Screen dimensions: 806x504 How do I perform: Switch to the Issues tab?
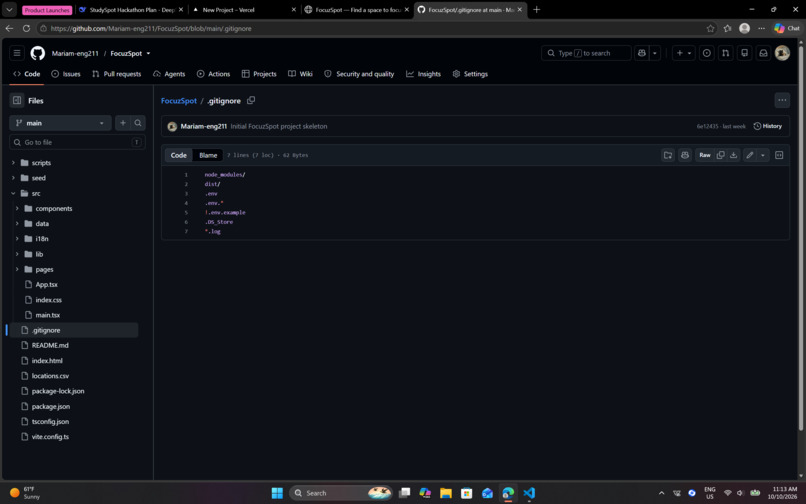[66, 74]
